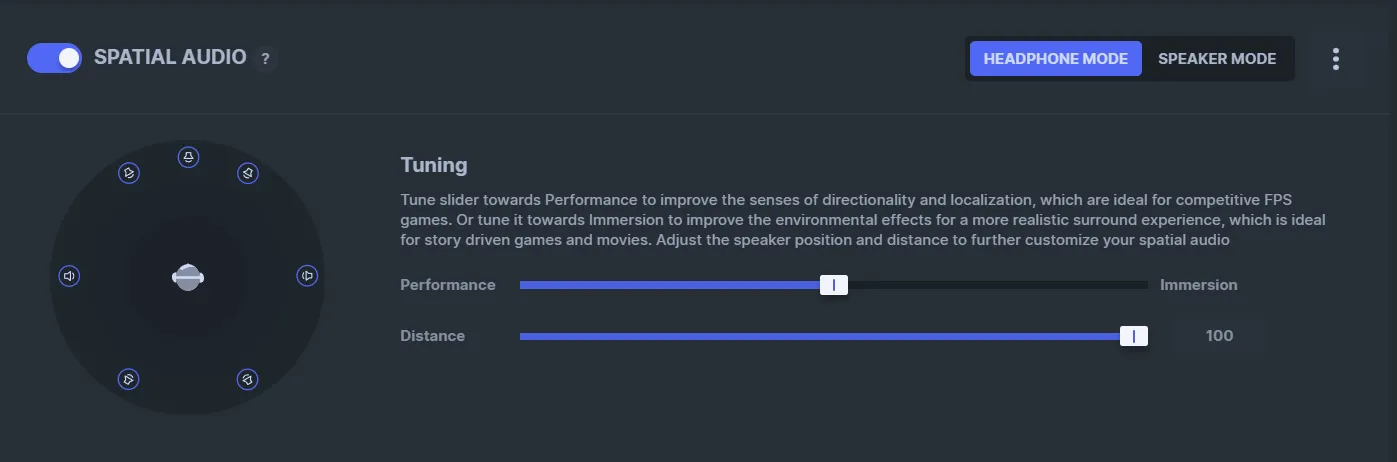1397x462 pixels.
Task: Click the Distance slider handle
Action: click(1133, 336)
